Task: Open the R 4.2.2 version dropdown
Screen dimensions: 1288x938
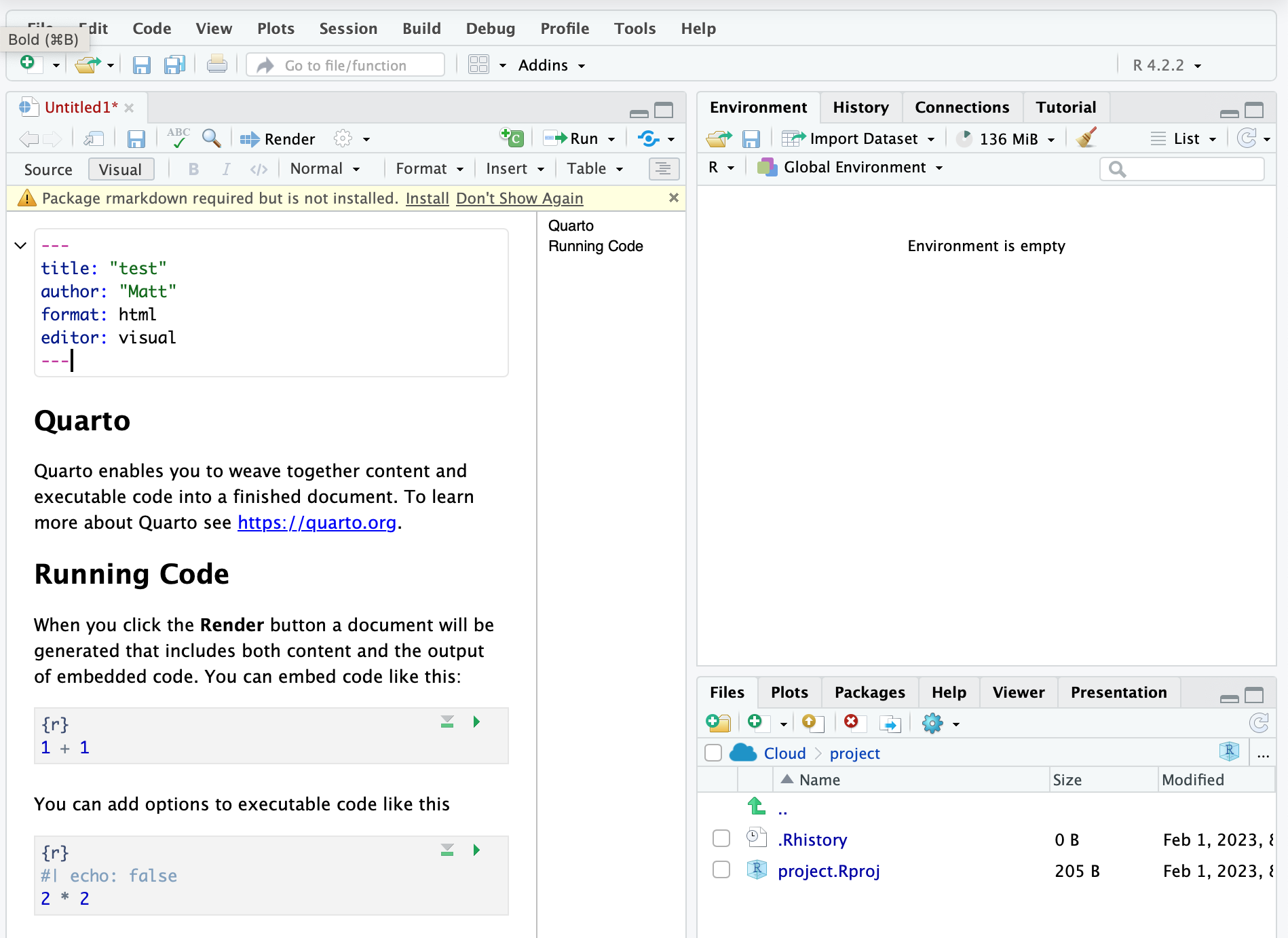Action: tap(1167, 65)
